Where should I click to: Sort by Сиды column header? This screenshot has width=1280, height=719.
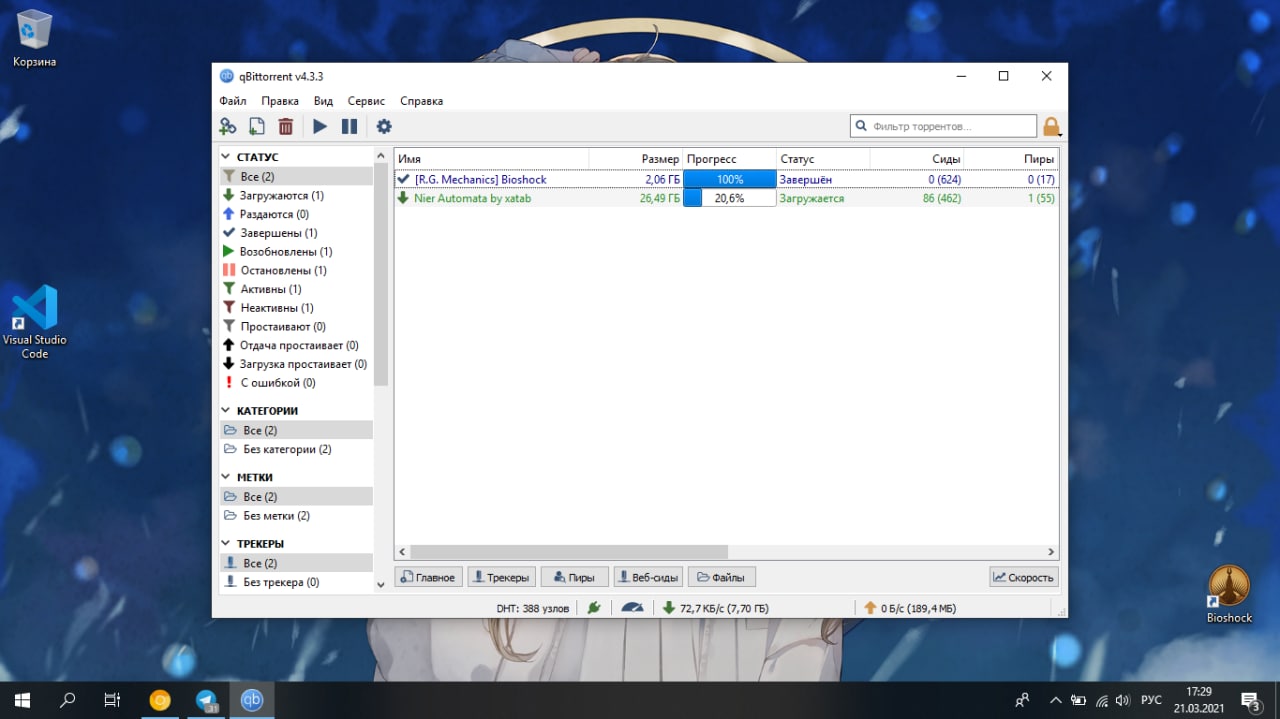tap(917, 159)
